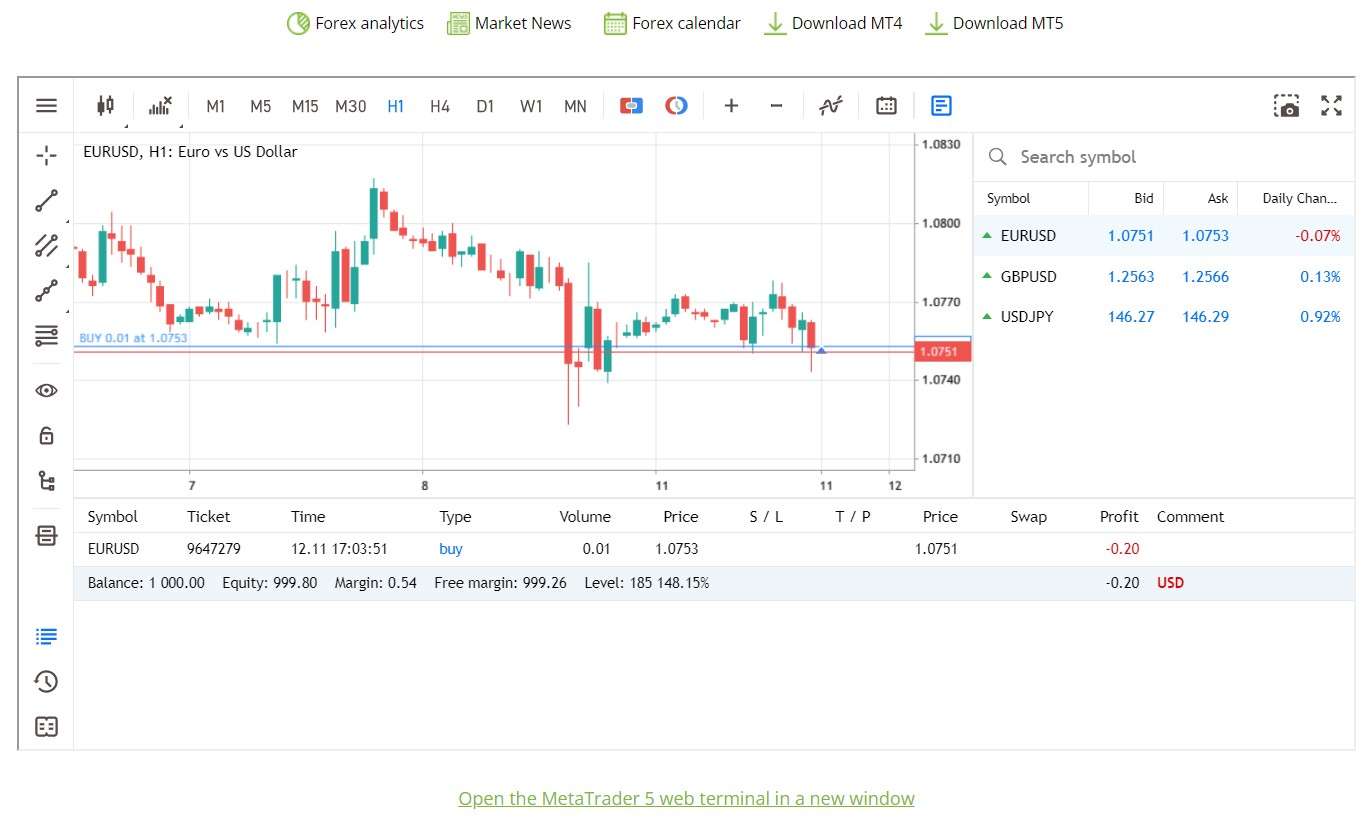Toggle chart auto-scroll icon
This screenshot has width=1369, height=824.
click(x=831, y=106)
